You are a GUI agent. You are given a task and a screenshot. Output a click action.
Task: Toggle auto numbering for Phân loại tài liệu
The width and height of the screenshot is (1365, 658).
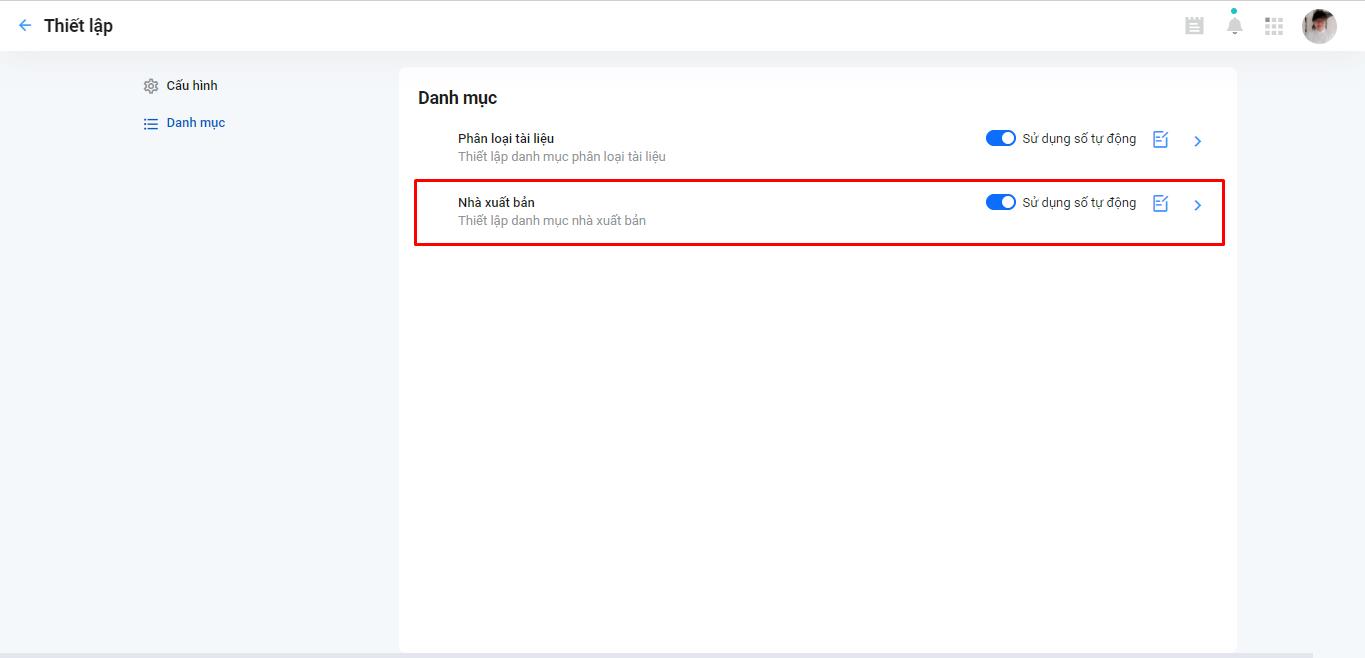[1001, 138]
